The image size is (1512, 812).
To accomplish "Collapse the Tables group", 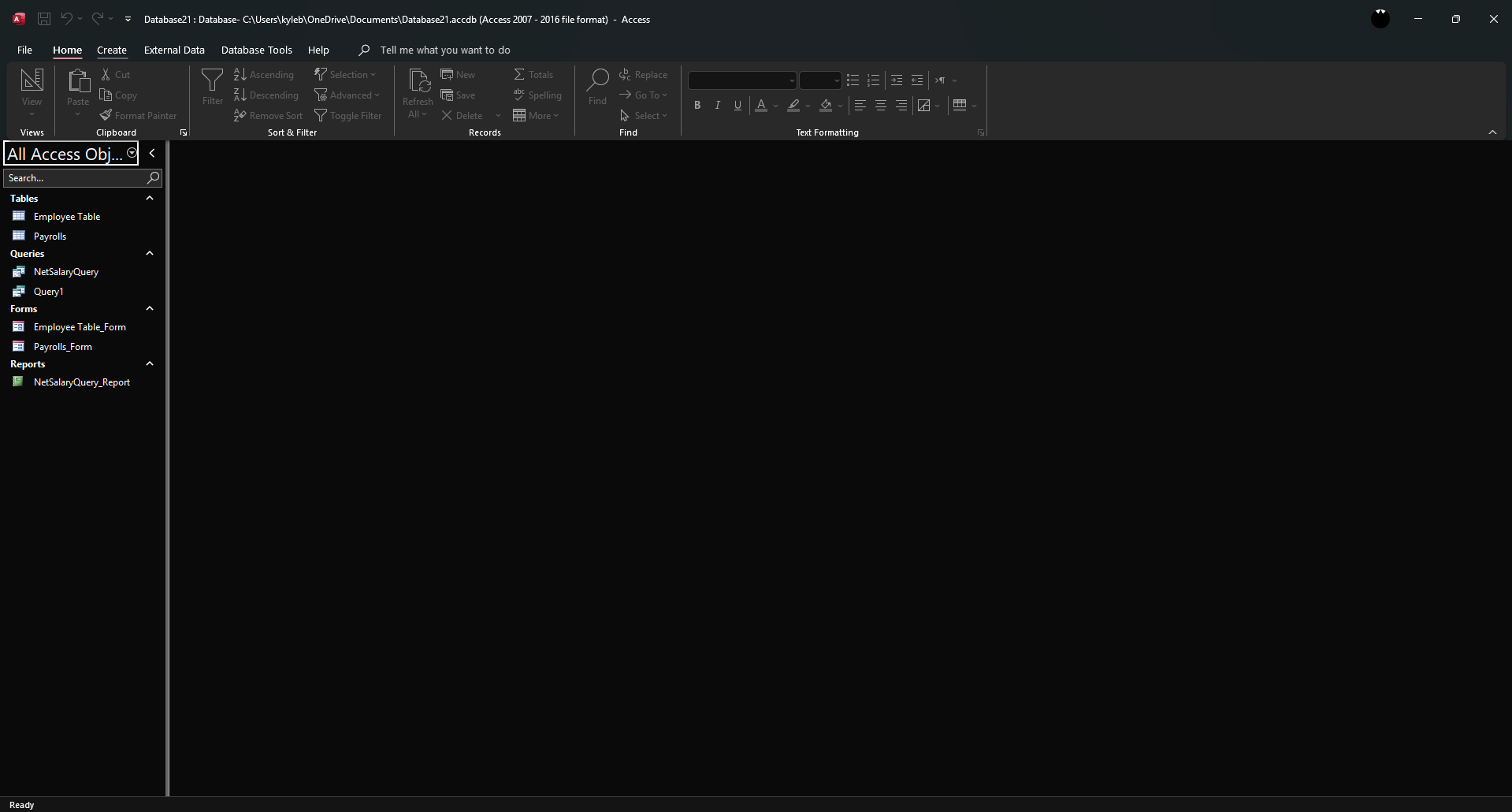I will 150,199.
